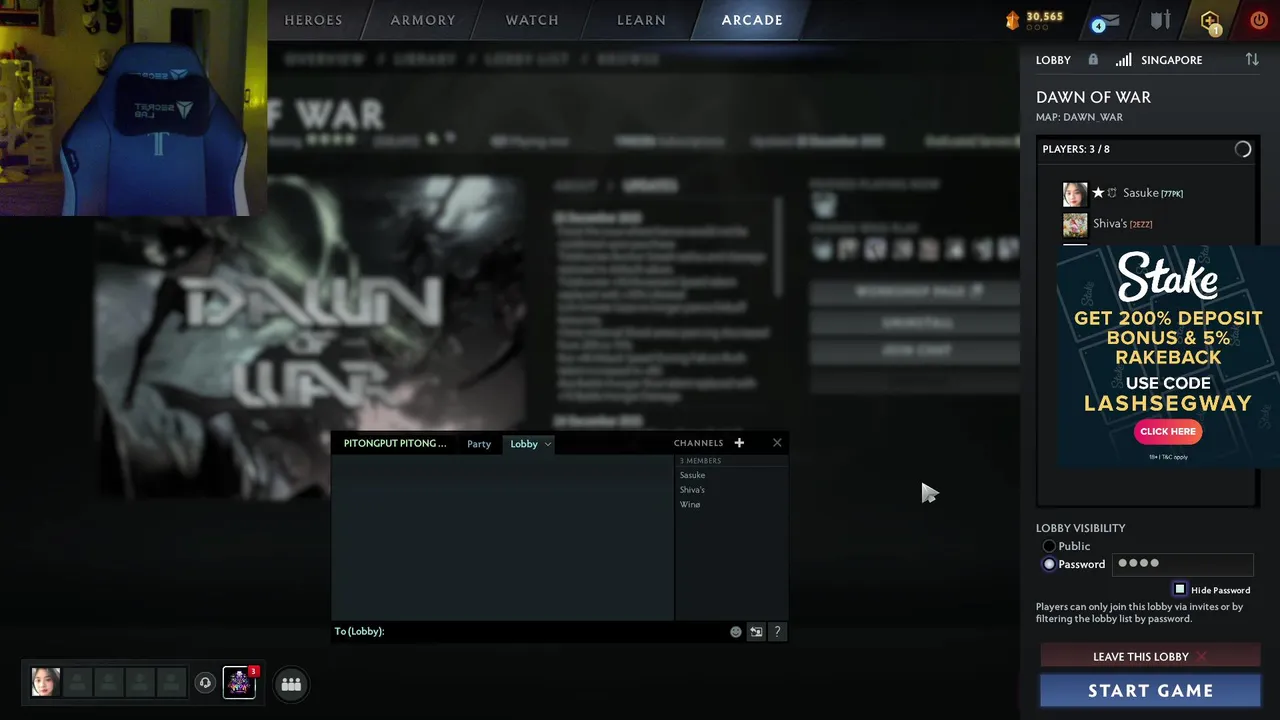This screenshot has width=1280, height=720.
Task: Switch to the PITONGPUT PITONG chat tab
Action: coord(395,443)
